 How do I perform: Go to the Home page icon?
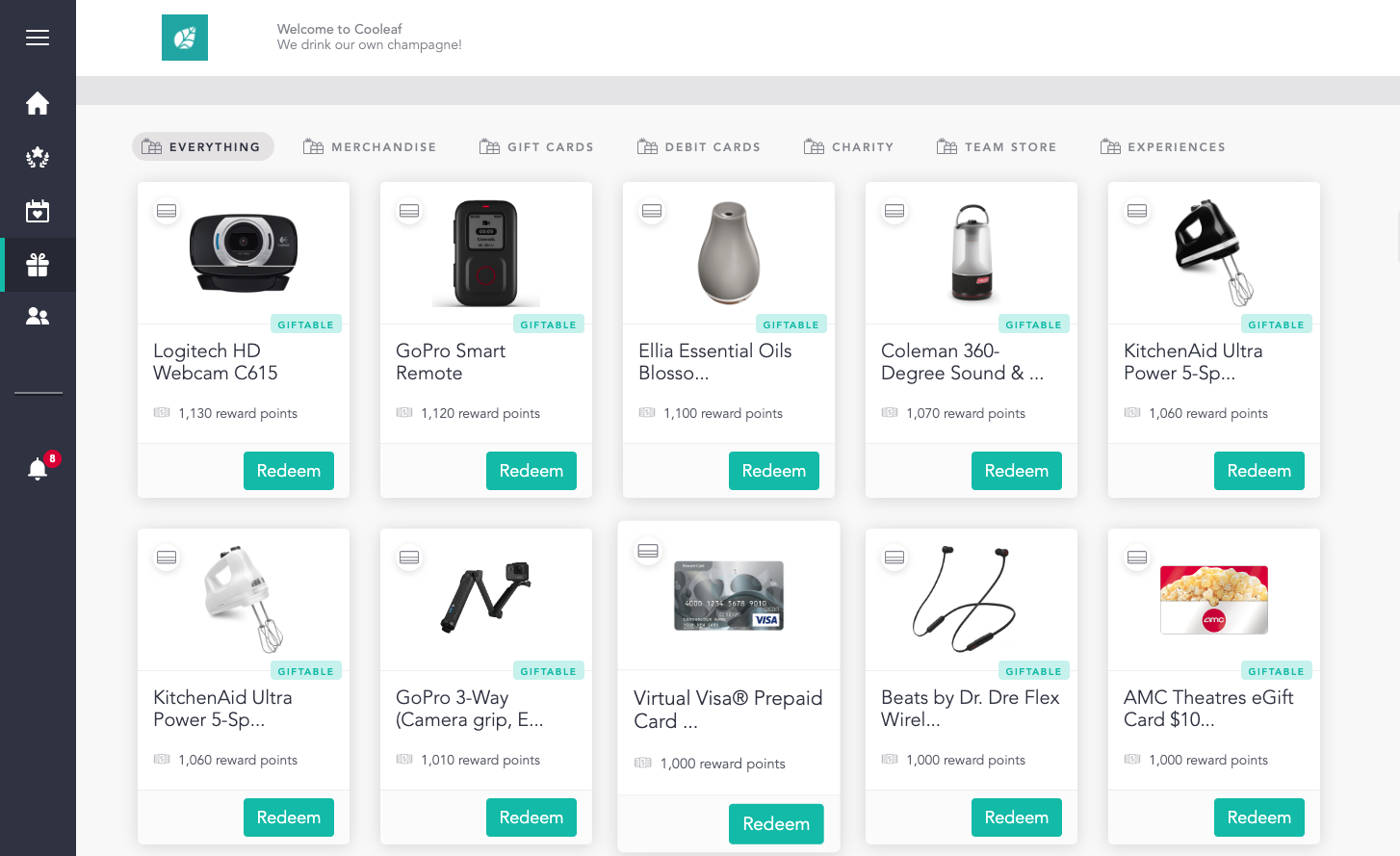(38, 103)
